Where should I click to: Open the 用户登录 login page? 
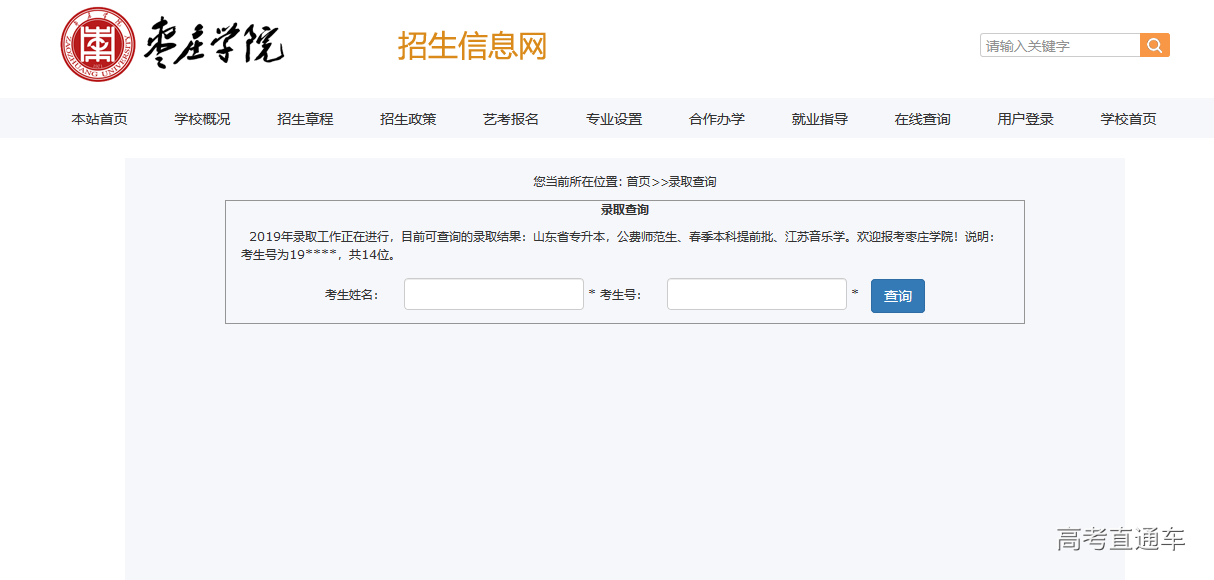click(x=1024, y=118)
